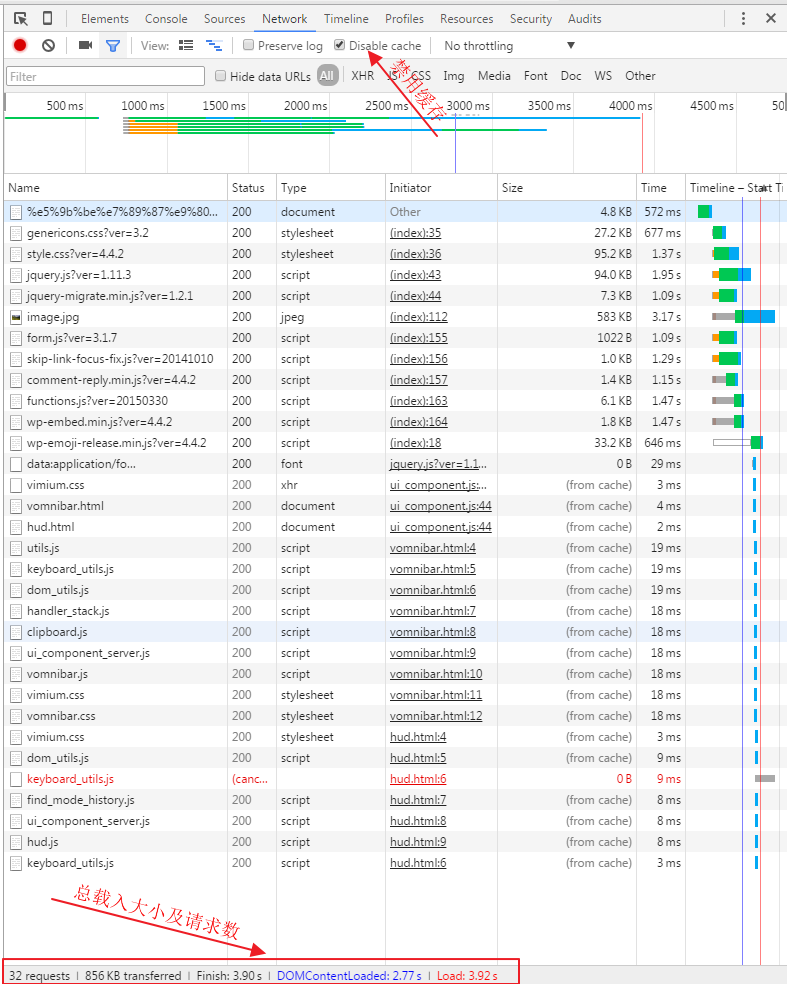Toggle the filter funnel icon
The image size is (787, 984).
click(x=113, y=46)
